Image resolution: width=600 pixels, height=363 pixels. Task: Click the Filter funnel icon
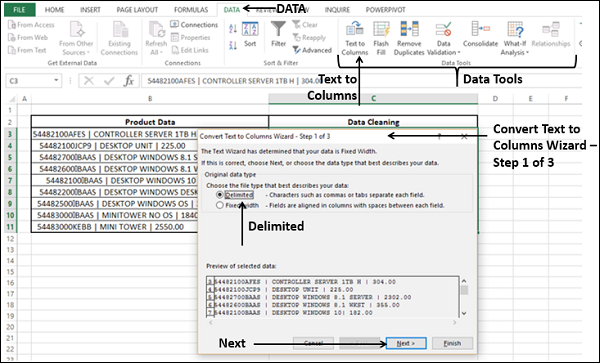click(x=278, y=29)
